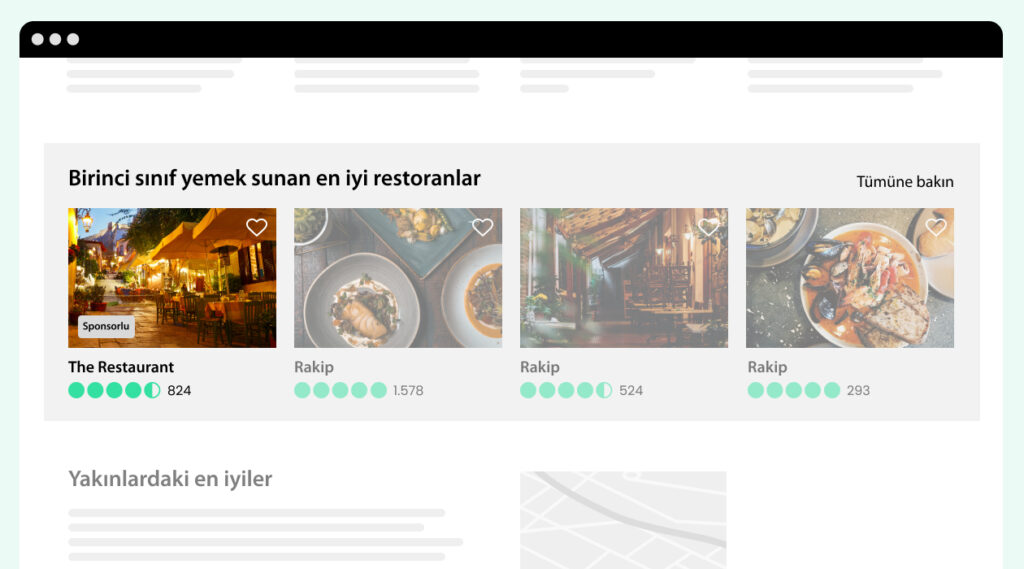1024x569 pixels.
Task: Tap the heart on the Rakip listing rated 524
Action: pos(709,227)
